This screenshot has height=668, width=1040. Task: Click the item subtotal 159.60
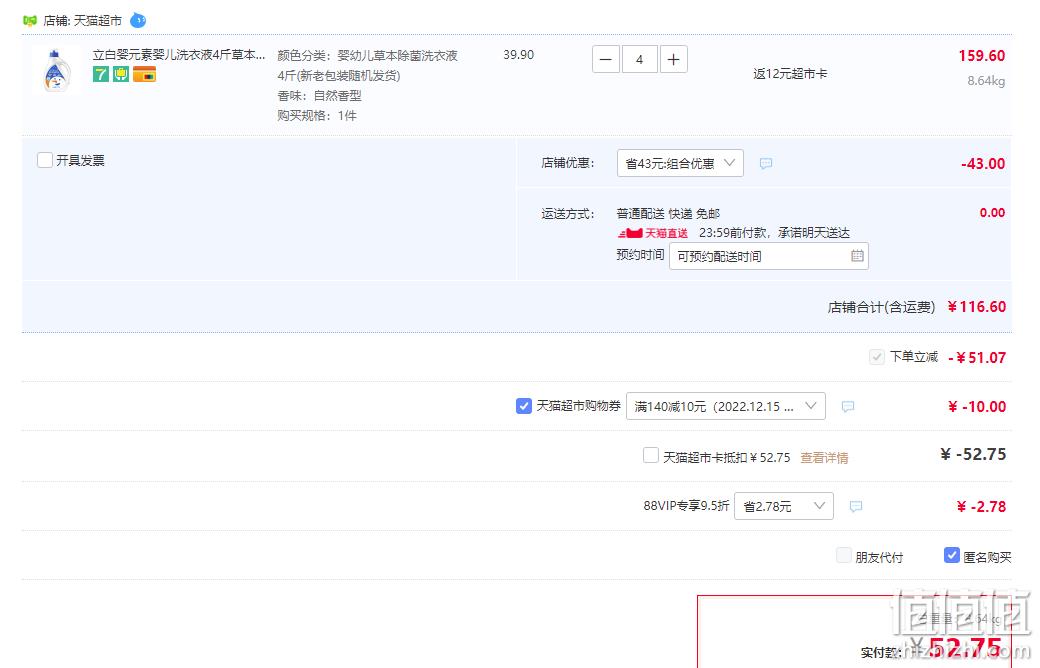982,56
